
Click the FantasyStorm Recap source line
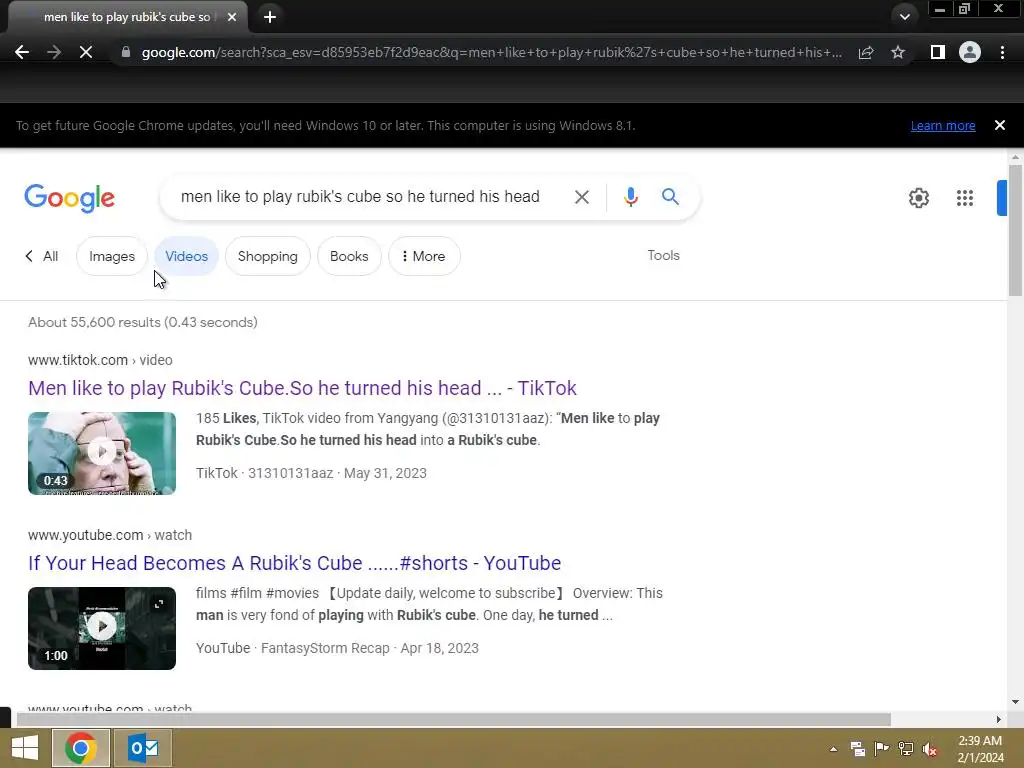[337, 648]
